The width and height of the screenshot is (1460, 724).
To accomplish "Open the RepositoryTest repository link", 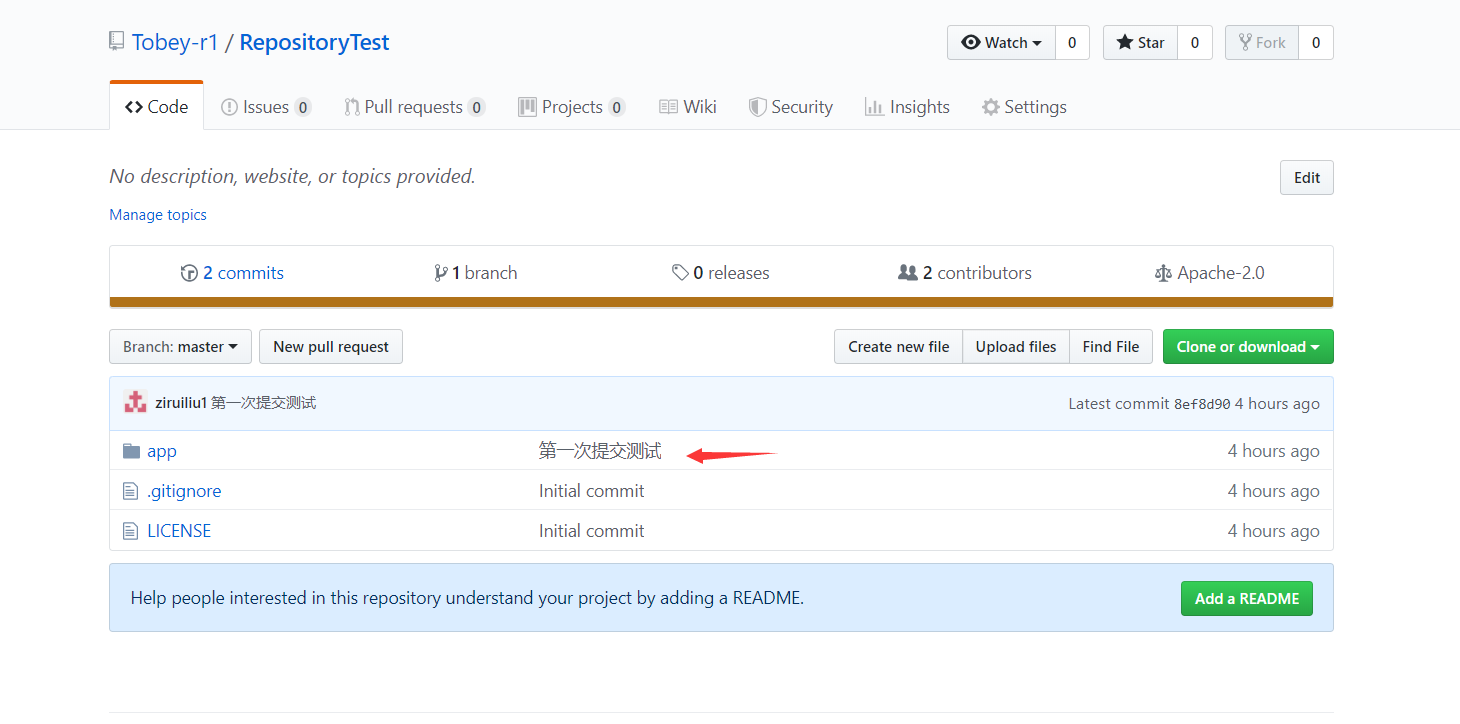I will point(314,42).
